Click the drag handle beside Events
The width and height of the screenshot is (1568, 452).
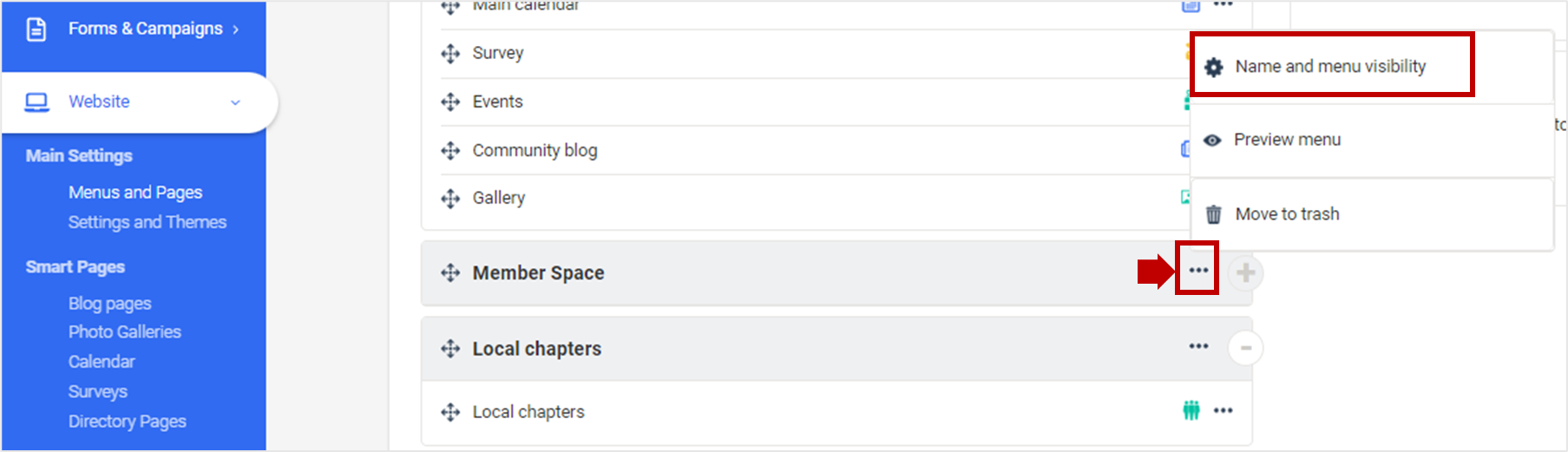(x=450, y=102)
